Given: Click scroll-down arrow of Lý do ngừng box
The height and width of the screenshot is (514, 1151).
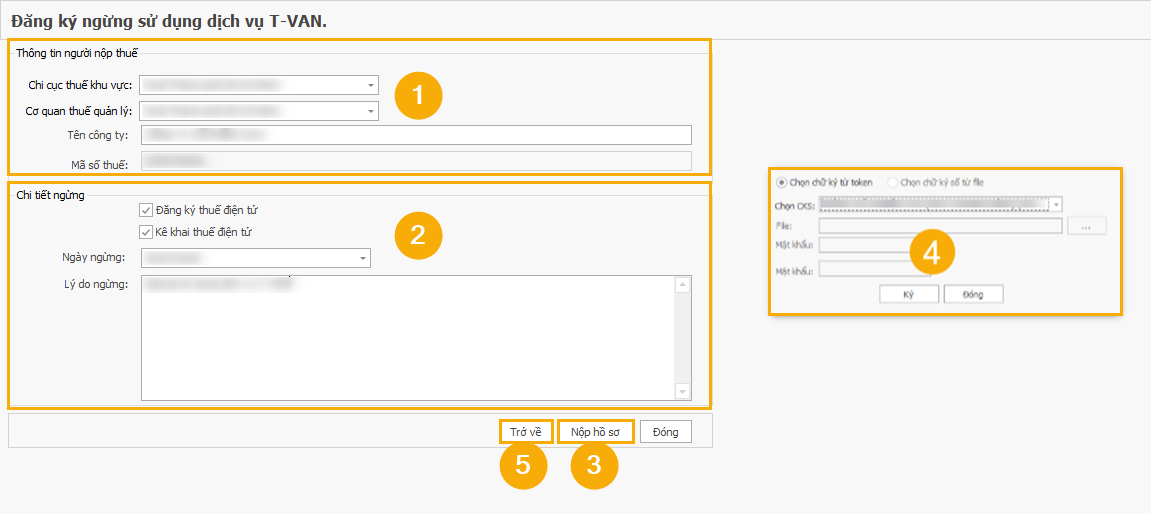Looking at the screenshot, I should (x=683, y=392).
